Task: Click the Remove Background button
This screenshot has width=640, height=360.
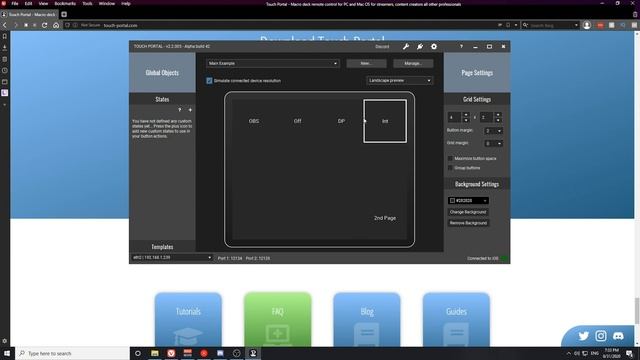Action: [468, 223]
